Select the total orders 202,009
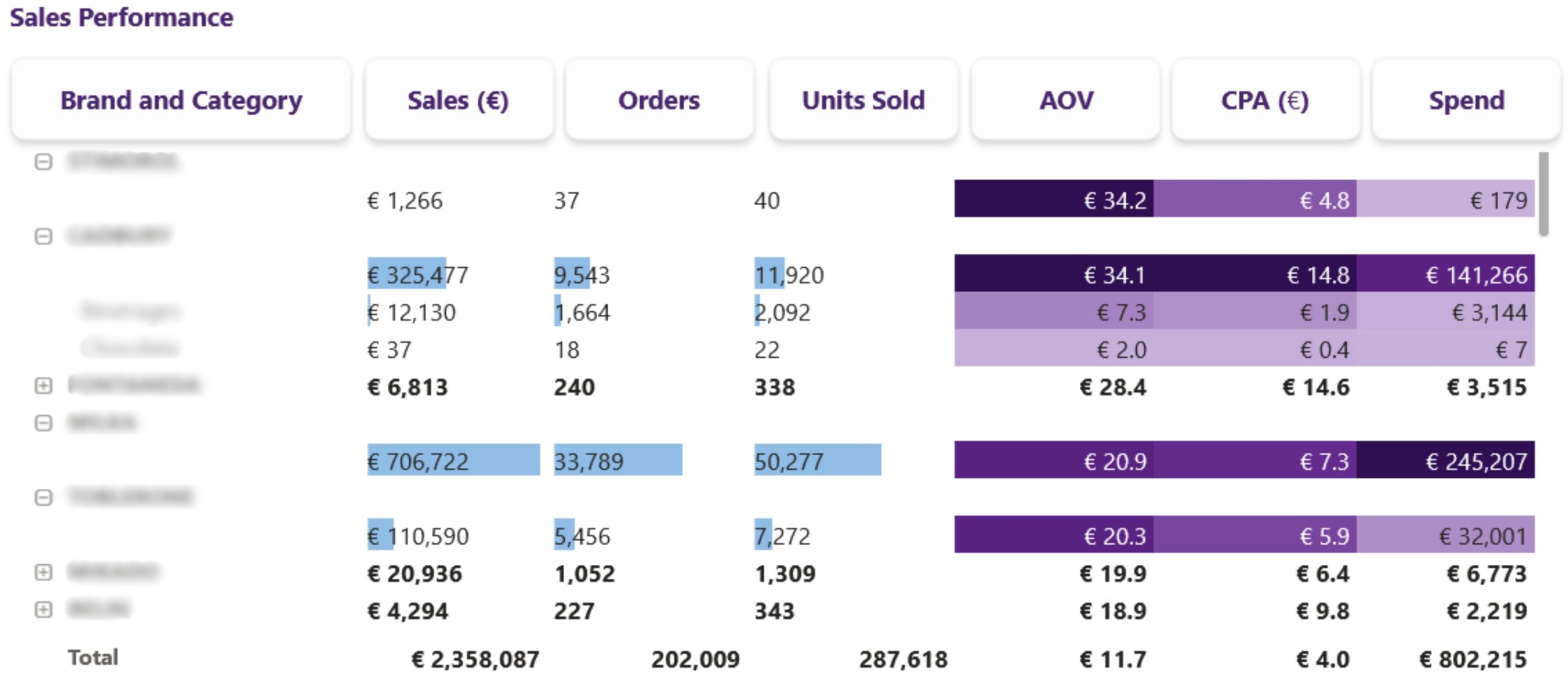This screenshot has height=680, width=1568. [x=695, y=660]
